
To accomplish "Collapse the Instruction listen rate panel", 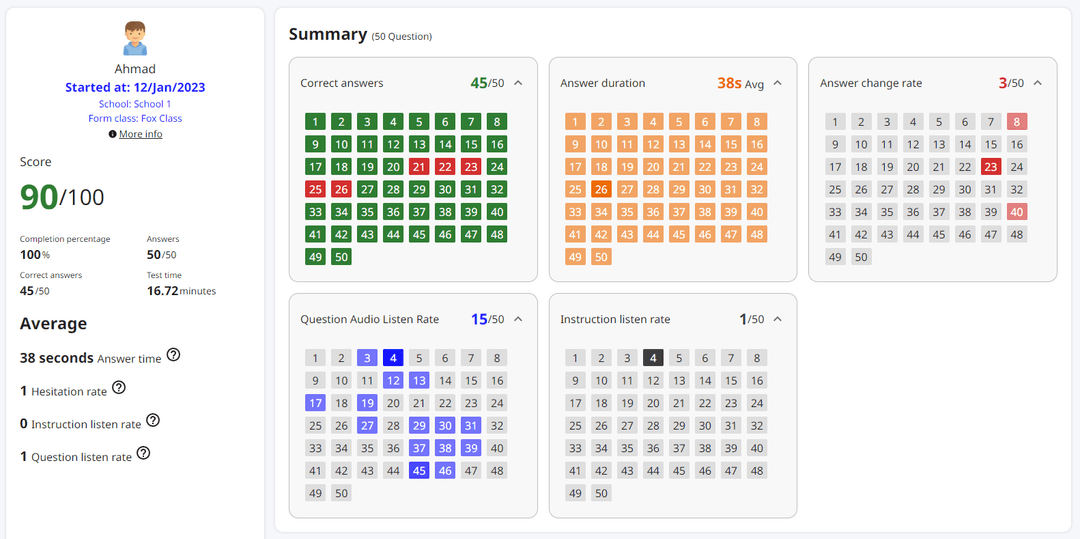I will point(777,319).
